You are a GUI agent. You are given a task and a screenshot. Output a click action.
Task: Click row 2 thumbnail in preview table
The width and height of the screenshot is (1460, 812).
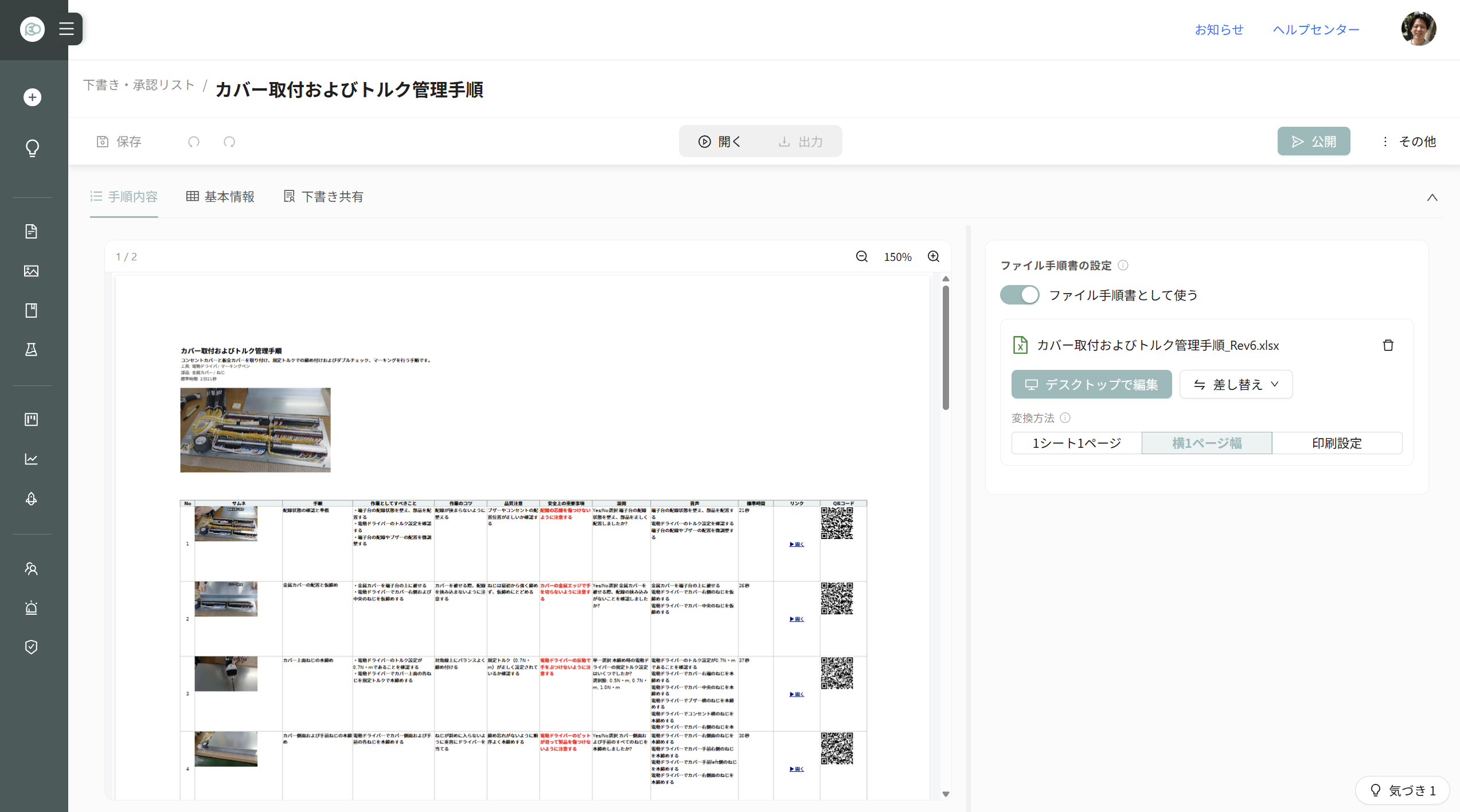click(226, 599)
